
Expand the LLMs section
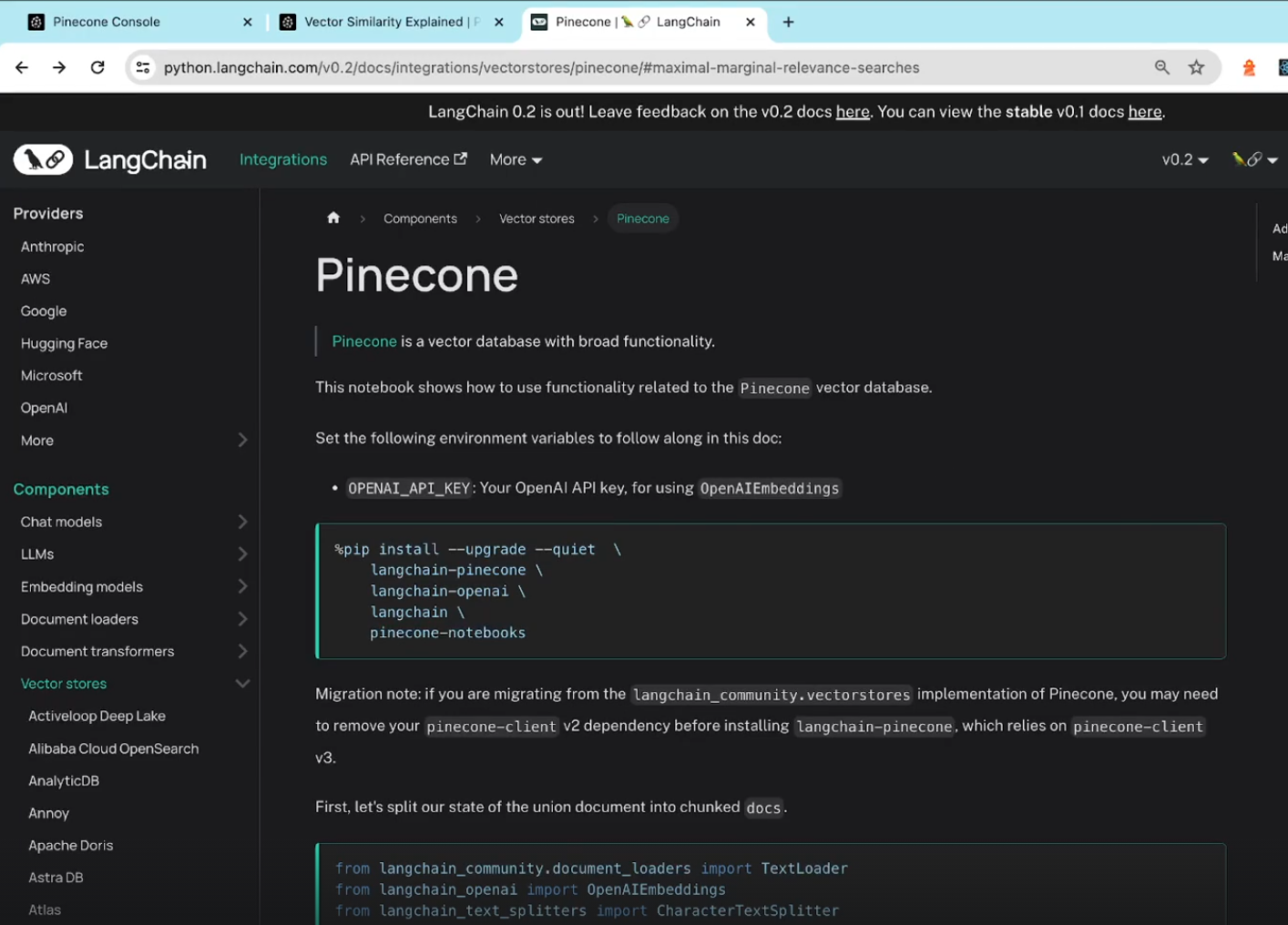point(242,554)
